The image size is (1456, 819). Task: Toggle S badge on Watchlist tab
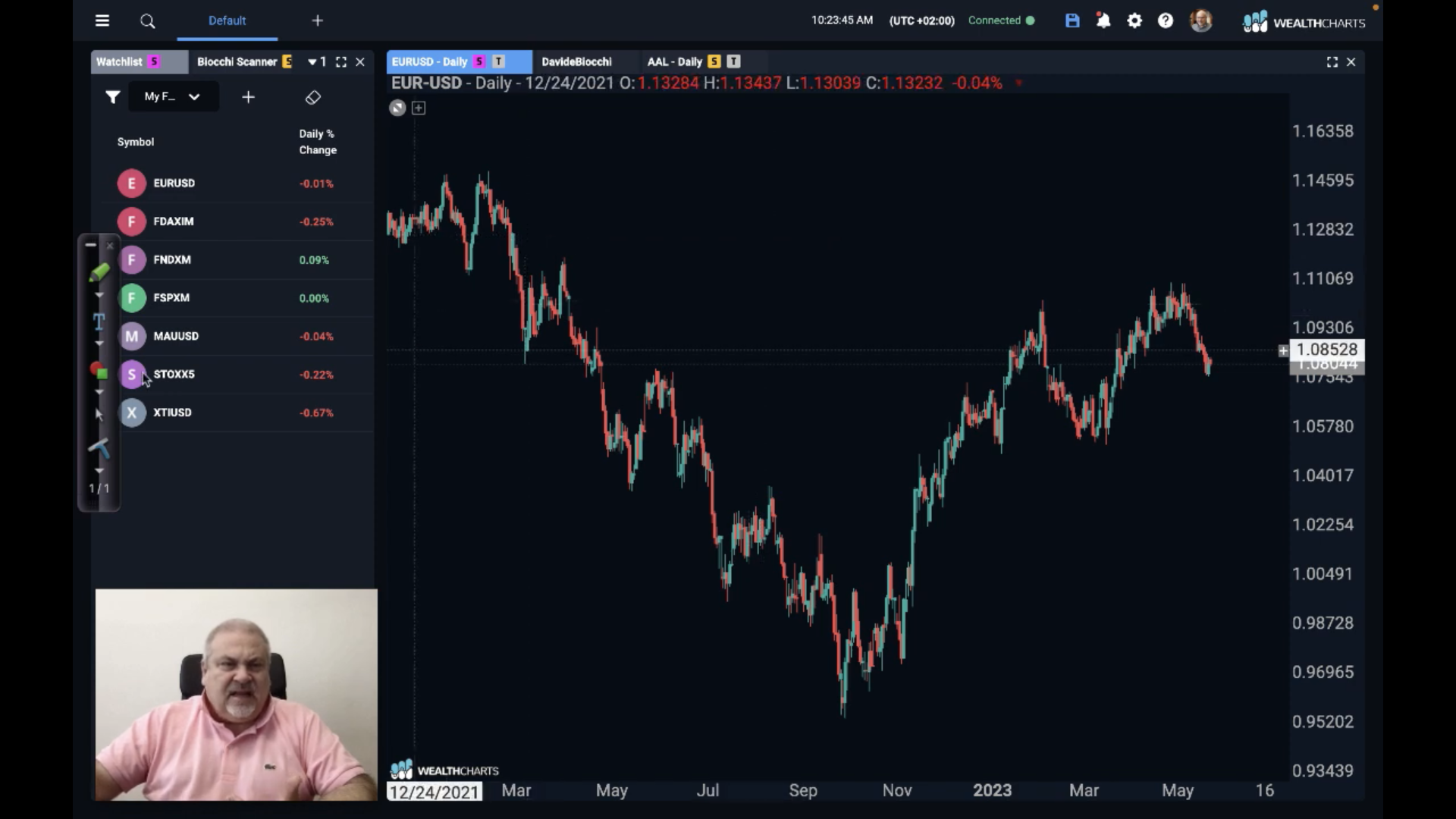click(x=154, y=61)
